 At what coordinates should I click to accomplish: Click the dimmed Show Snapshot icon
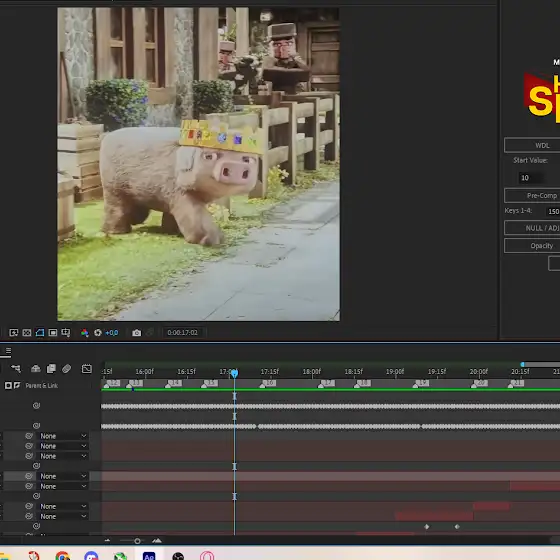150,332
